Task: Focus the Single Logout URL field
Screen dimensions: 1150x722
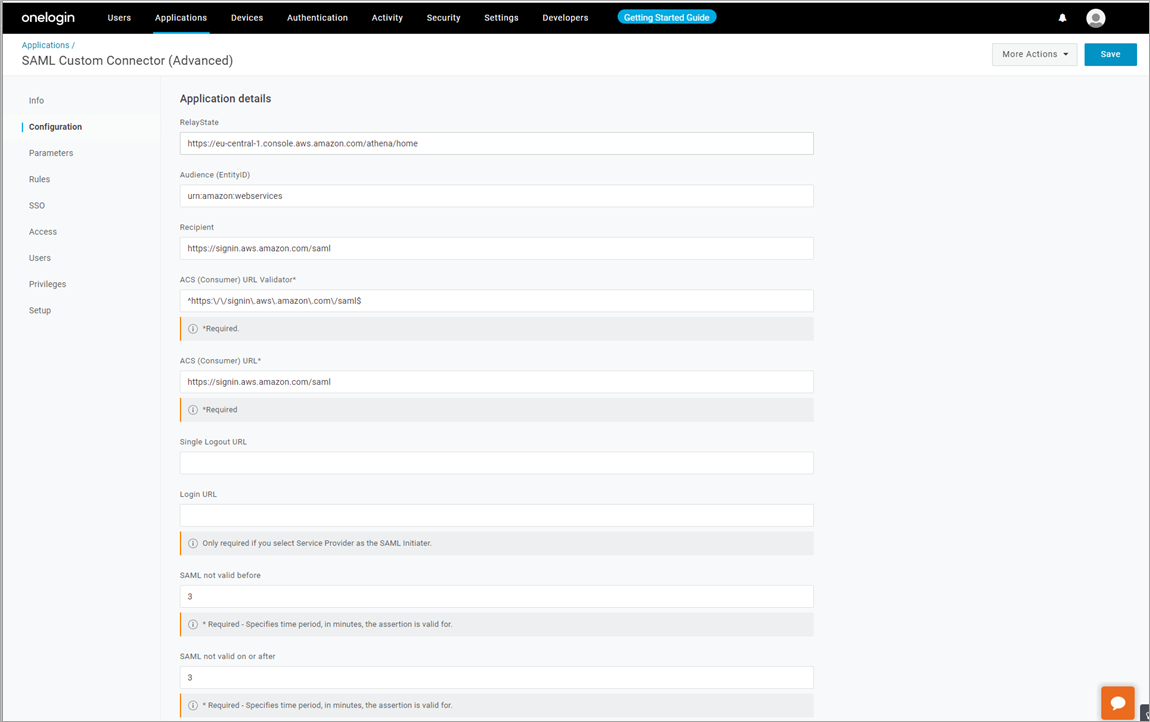Action: coord(497,463)
